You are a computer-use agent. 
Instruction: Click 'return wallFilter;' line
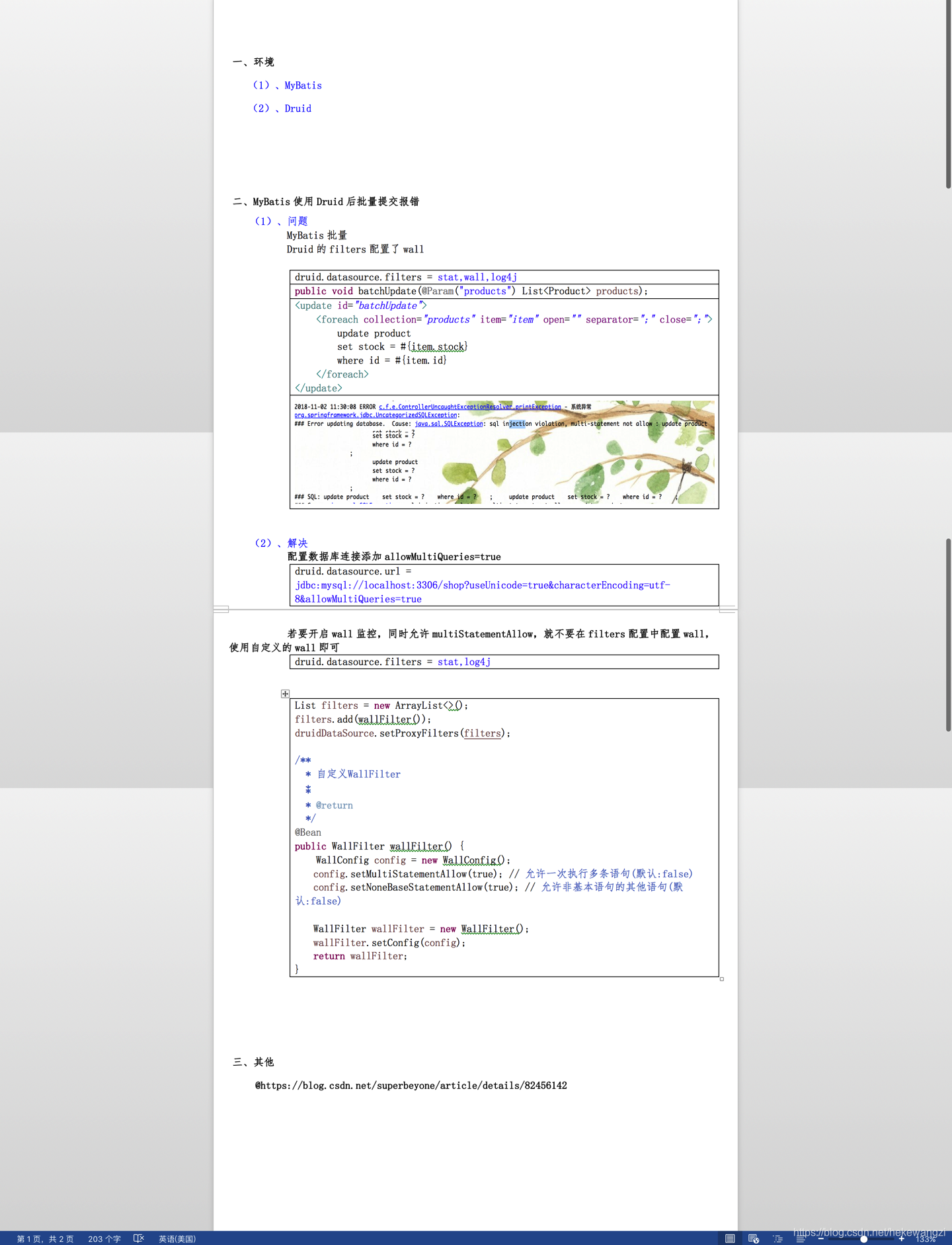click(x=360, y=956)
